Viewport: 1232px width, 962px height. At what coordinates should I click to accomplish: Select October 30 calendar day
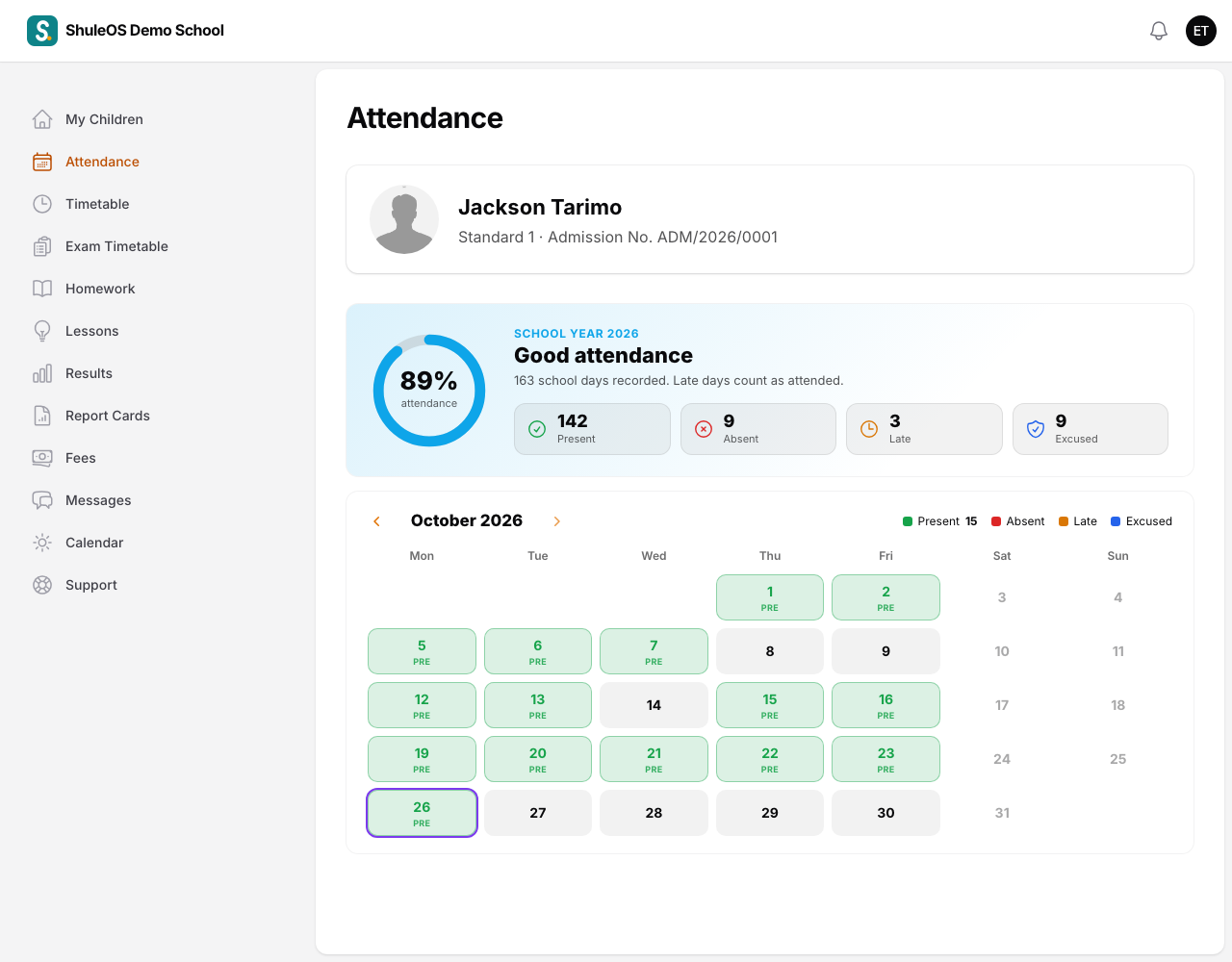(885, 813)
